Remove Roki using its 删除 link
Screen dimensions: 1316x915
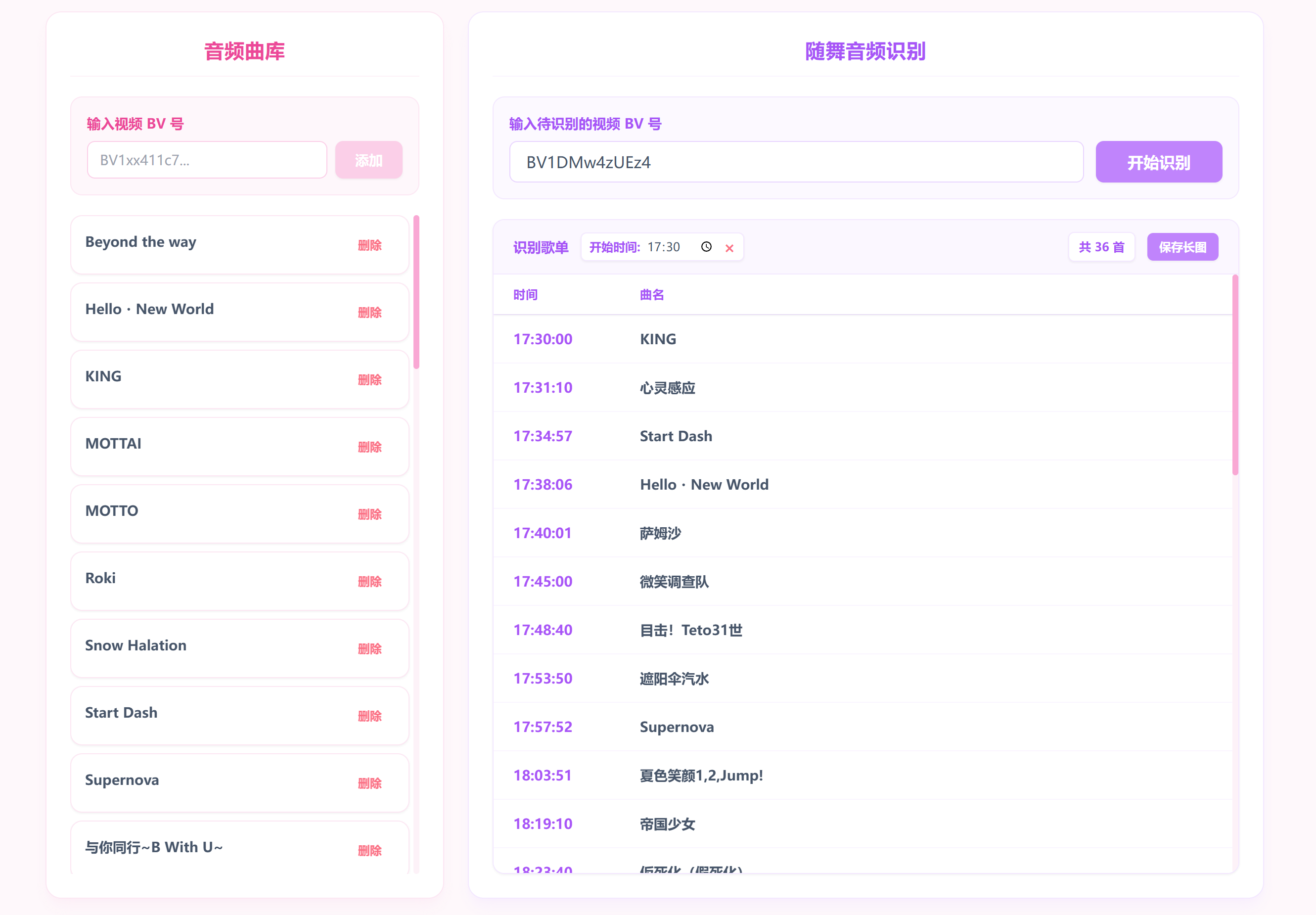pos(369,581)
